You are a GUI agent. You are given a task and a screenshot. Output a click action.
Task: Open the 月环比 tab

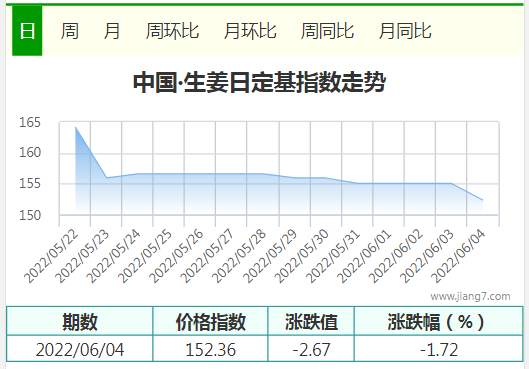(x=250, y=31)
